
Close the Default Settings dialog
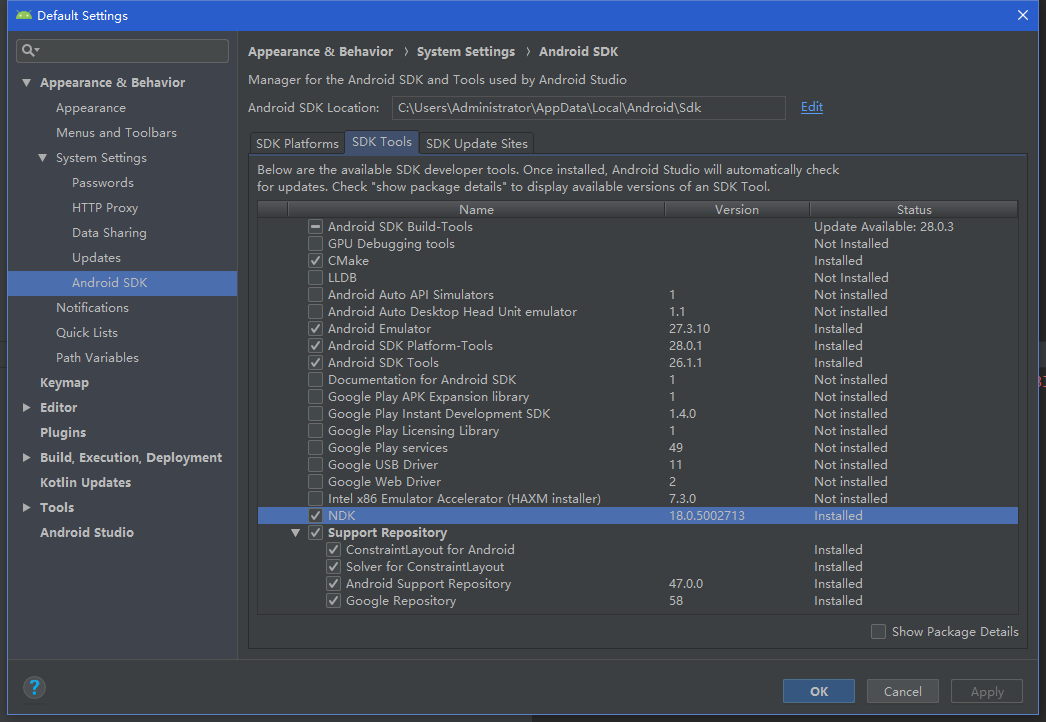tap(1023, 15)
